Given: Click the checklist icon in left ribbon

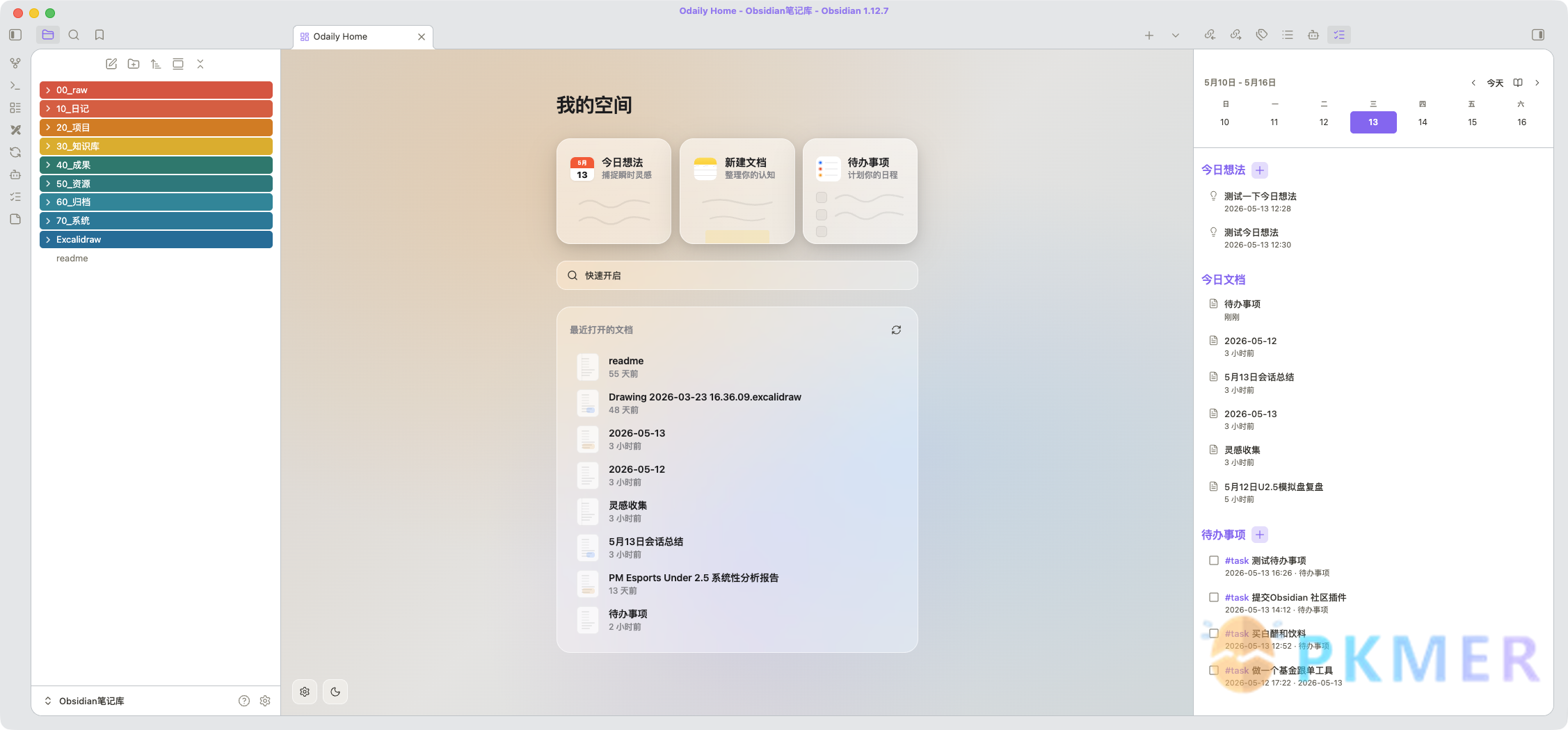Looking at the screenshot, I should (15, 197).
